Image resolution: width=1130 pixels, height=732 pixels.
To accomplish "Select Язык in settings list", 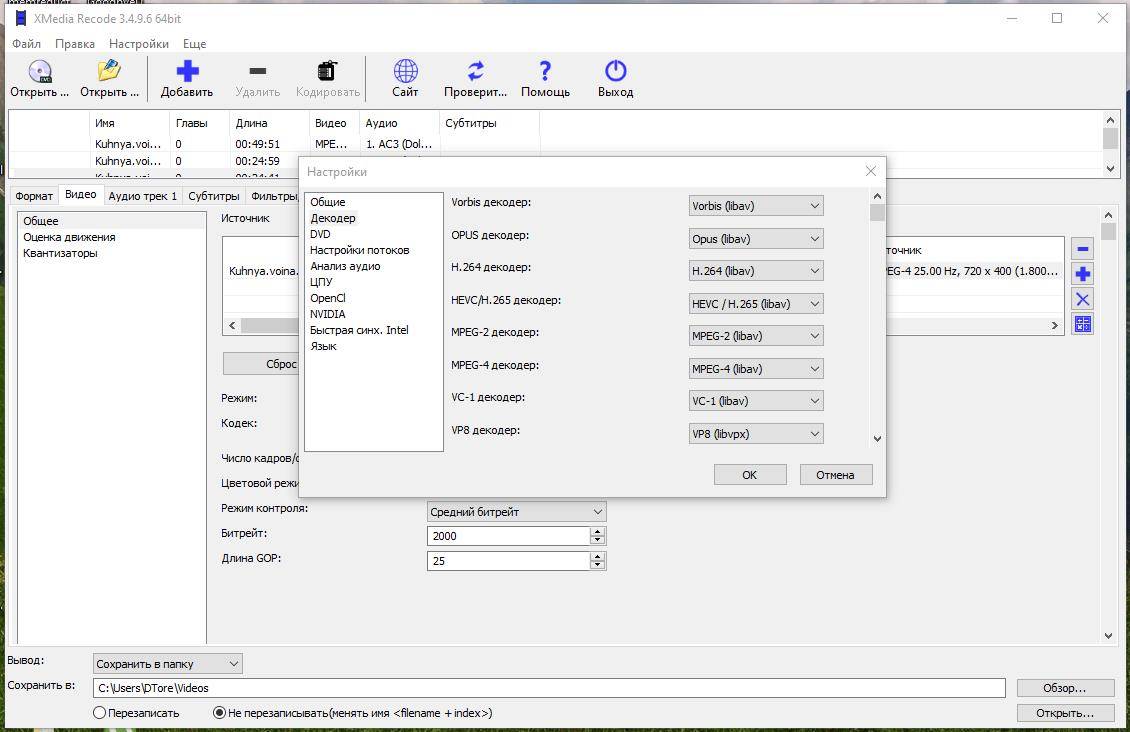I will coord(324,346).
